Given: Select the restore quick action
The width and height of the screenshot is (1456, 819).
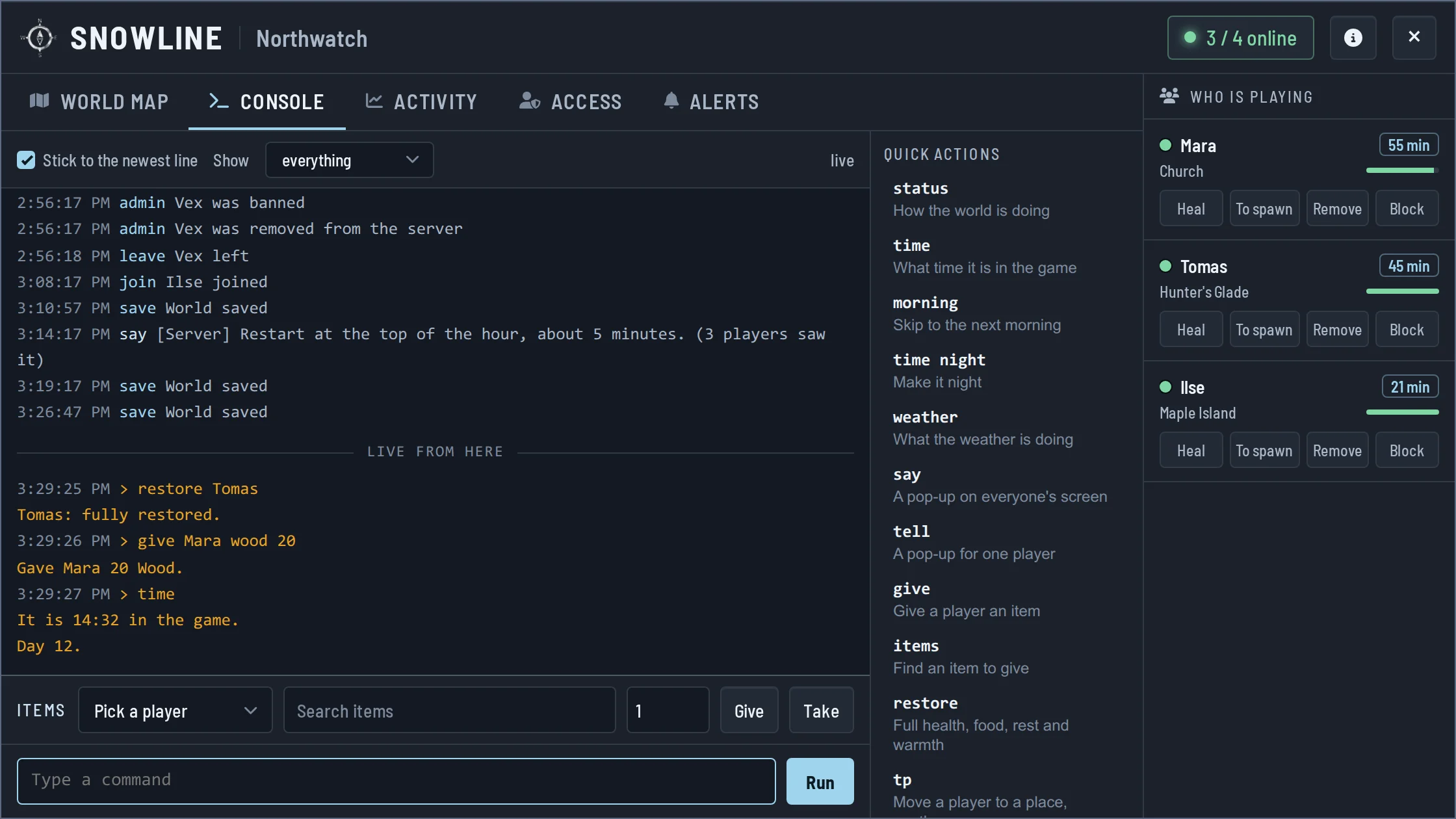Looking at the screenshot, I should (x=1006, y=723).
